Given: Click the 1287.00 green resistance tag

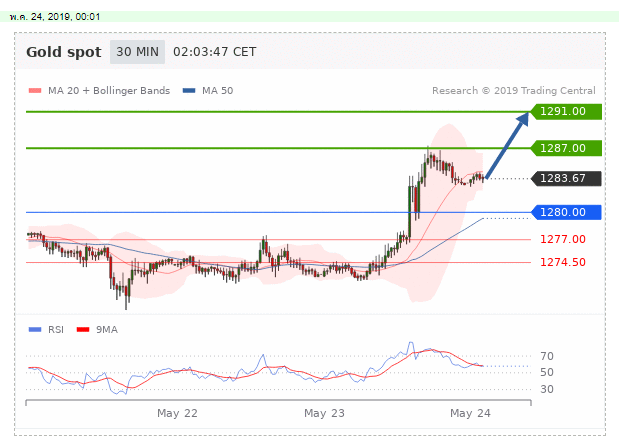Looking at the screenshot, I should [x=566, y=148].
